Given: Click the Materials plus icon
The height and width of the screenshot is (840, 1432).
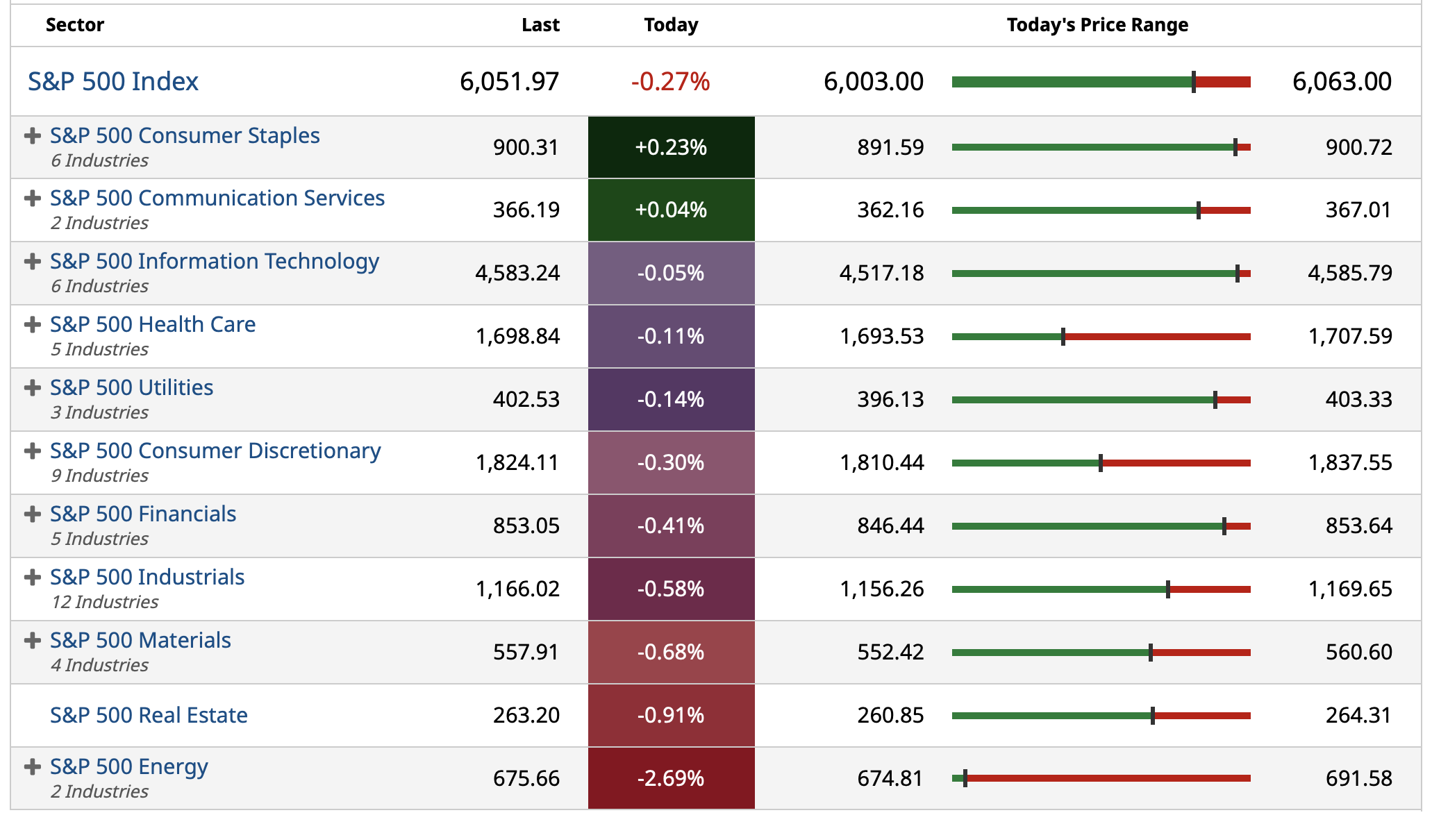Looking at the screenshot, I should click(x=32, y=640).
